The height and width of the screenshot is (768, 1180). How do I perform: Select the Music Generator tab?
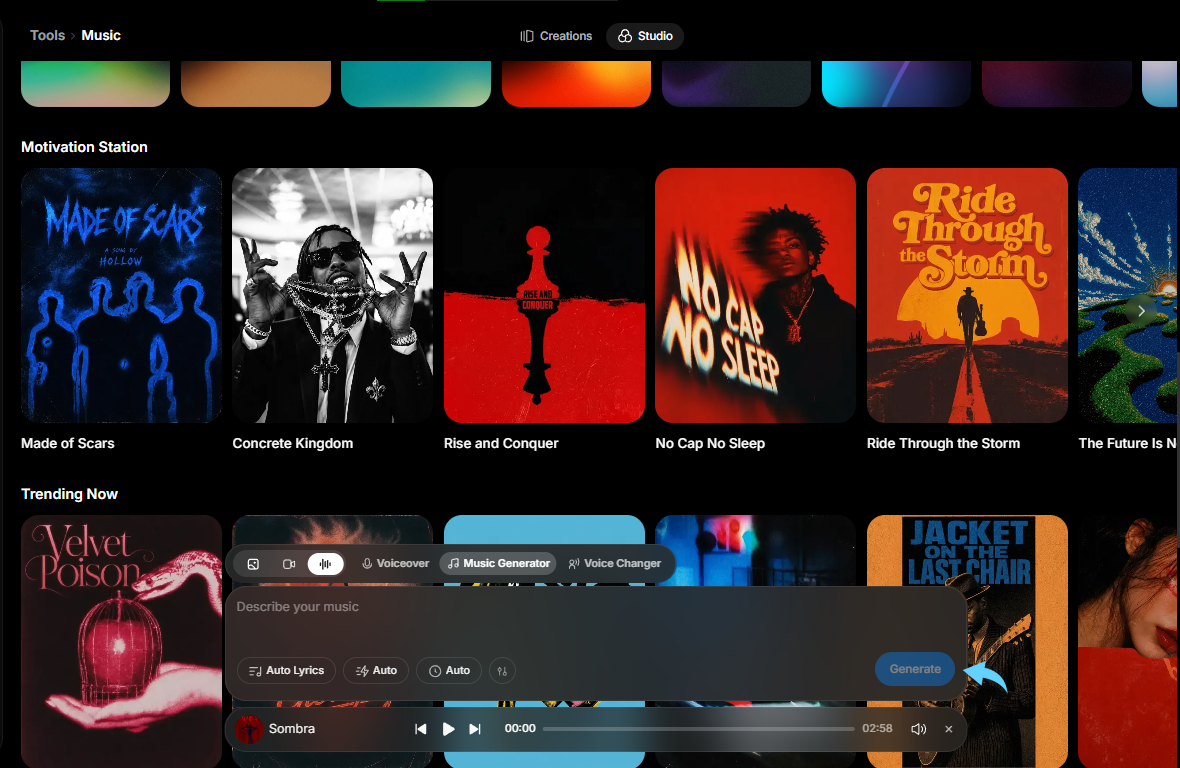pyautogui.click(x=499, y=563)
